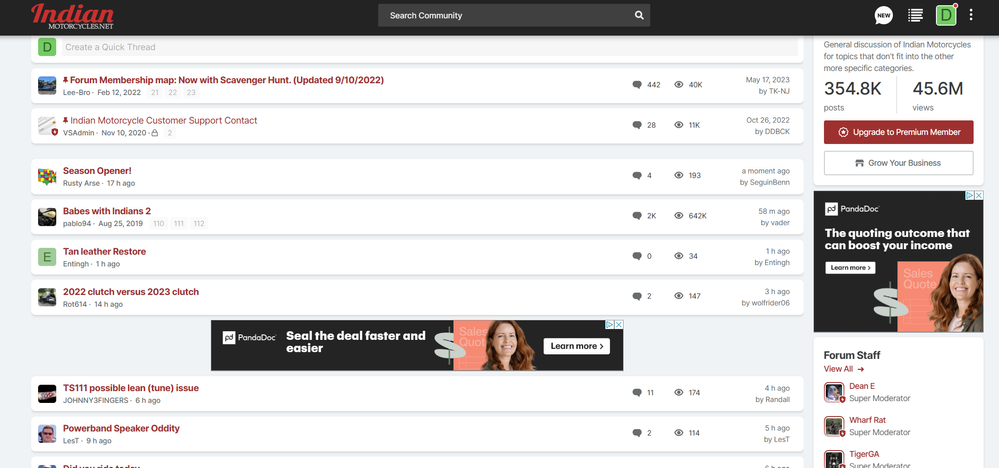This screenshot has width=999, height=468.
Task: Close the PandaDoc banner ad
Action: tap(617, 324)
